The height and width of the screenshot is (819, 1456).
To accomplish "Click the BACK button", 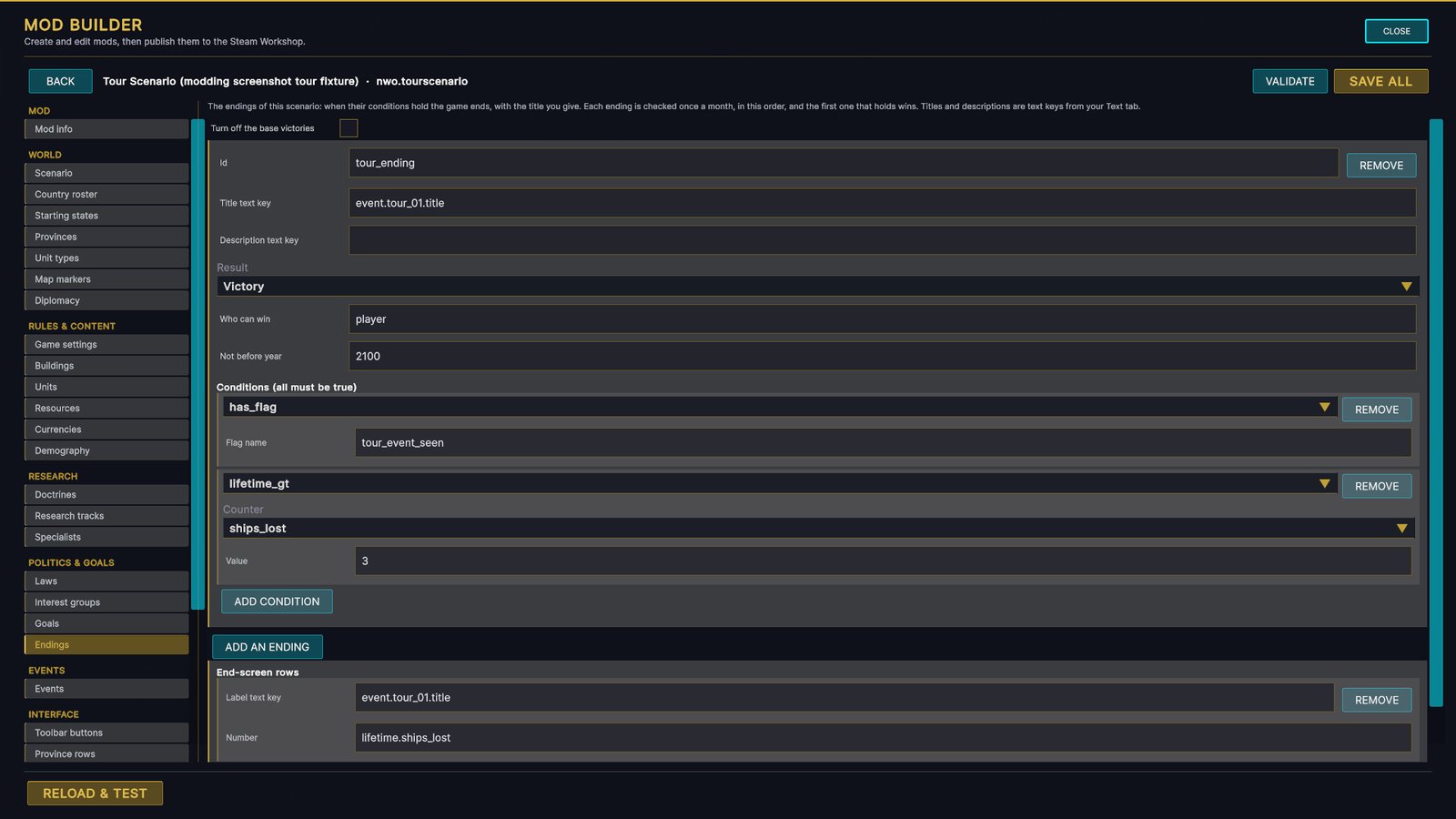I will (60, 81).
